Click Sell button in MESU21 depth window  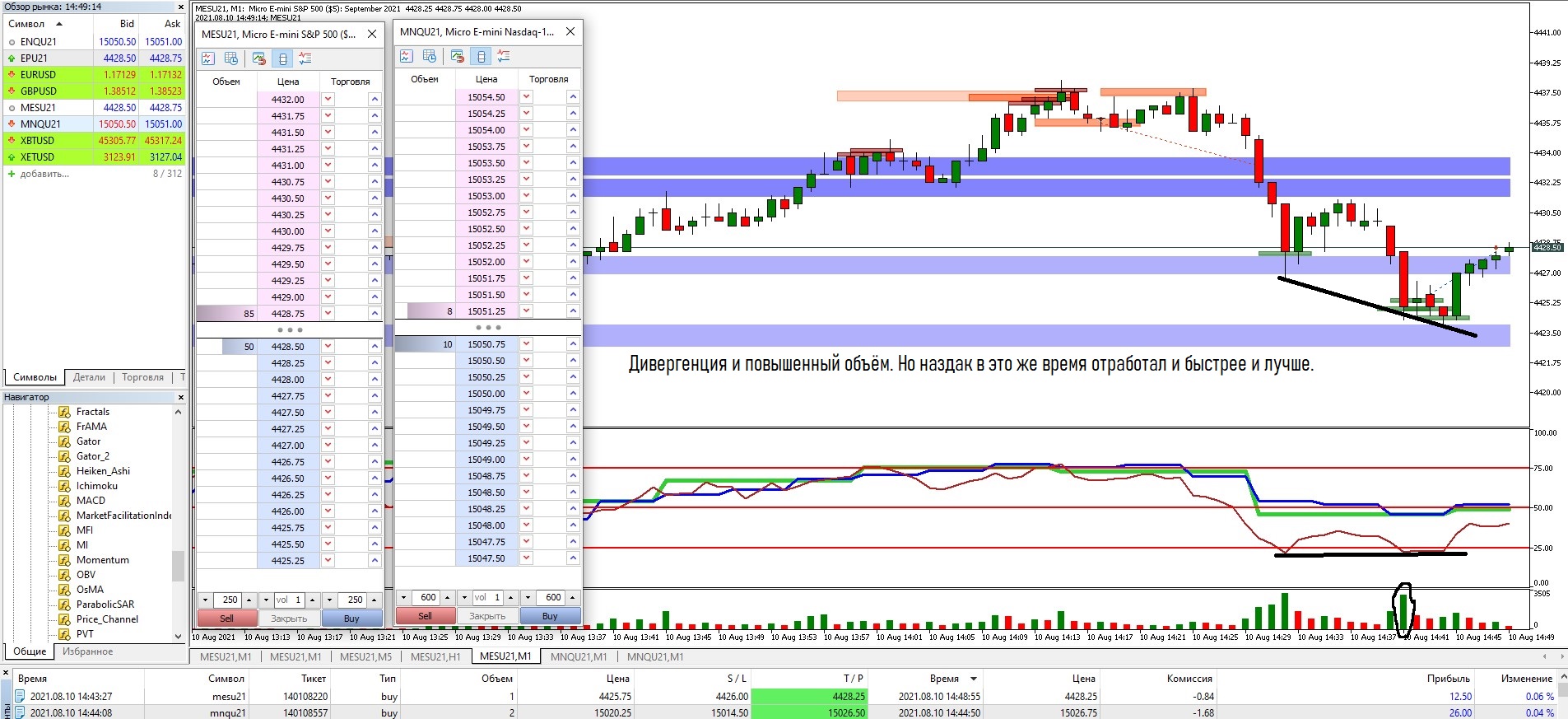click(226, 619)
